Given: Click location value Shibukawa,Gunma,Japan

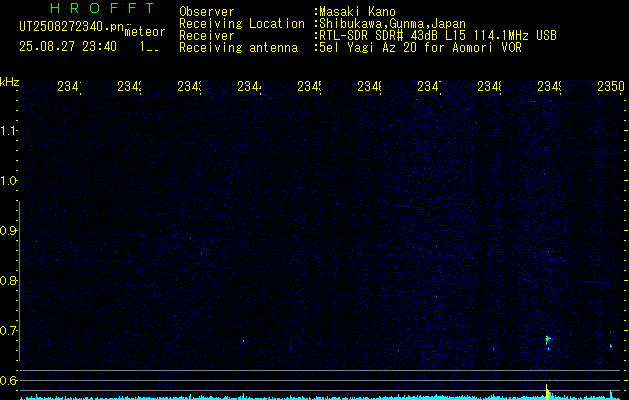Looking at the screenshot, I should click(392, 24).
